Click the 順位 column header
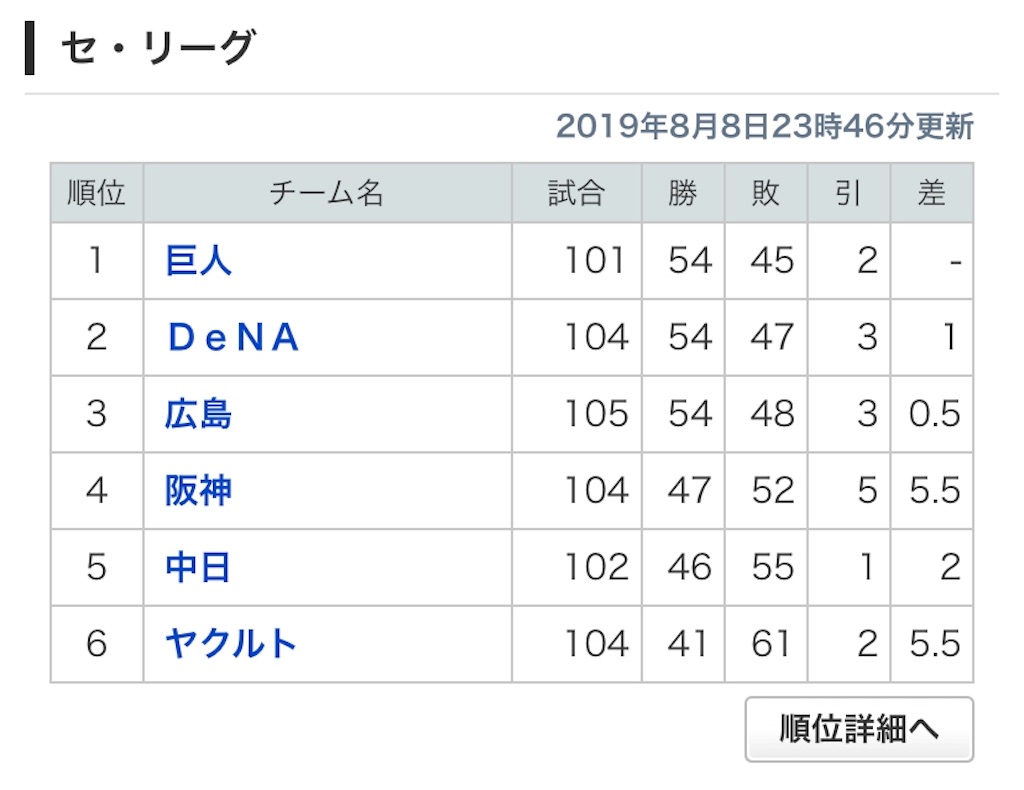 [97, 193]
